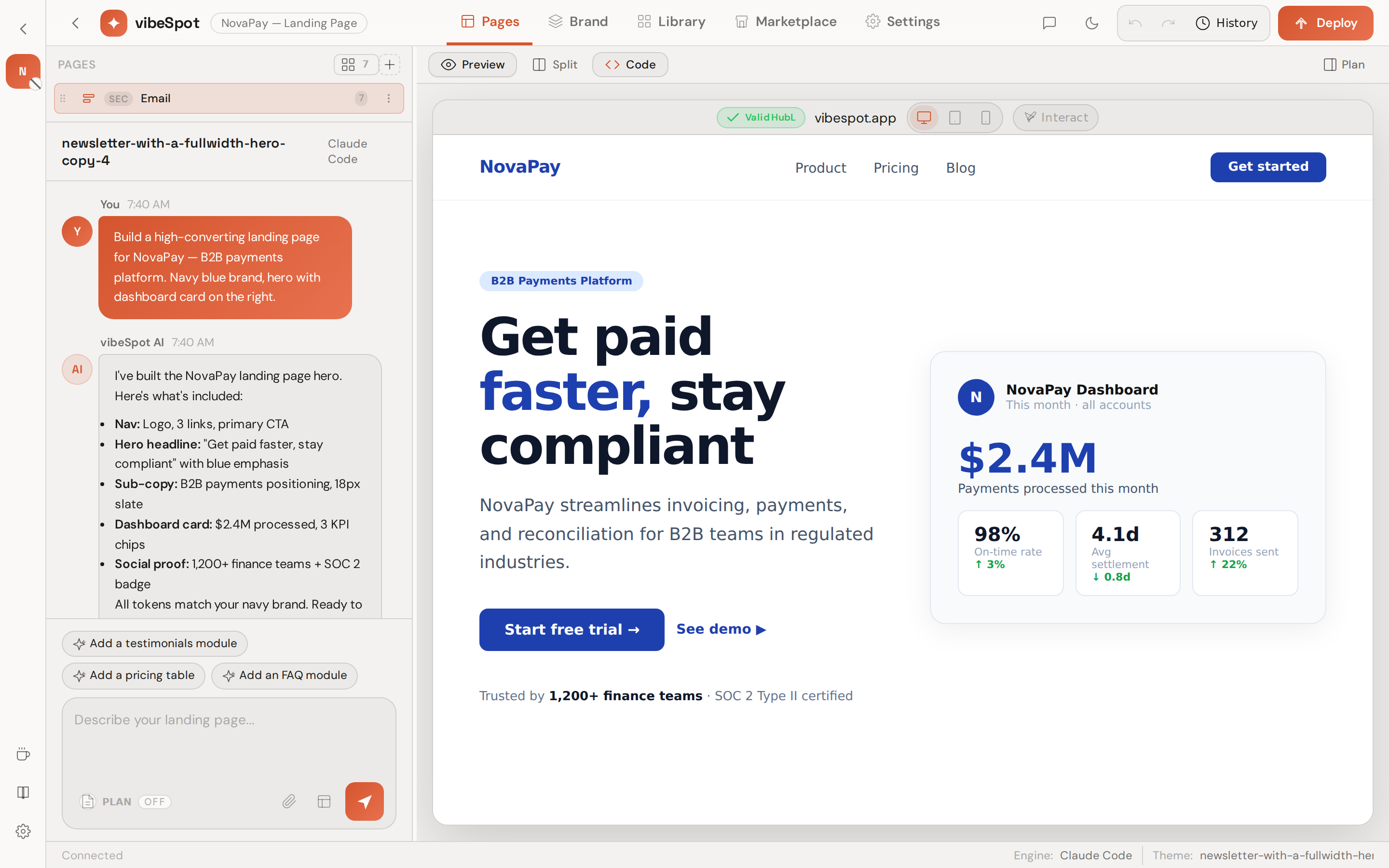Switch to the Brand tab
This screenshot has width=1389, height=868.
tap(578, 22)
